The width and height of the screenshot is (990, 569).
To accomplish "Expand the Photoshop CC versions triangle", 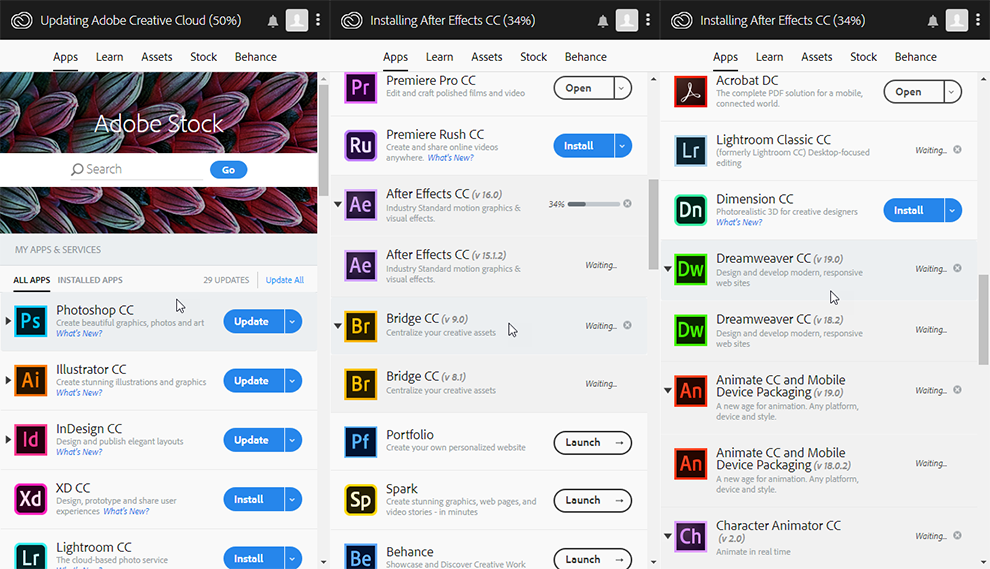I will pos(8,322).
